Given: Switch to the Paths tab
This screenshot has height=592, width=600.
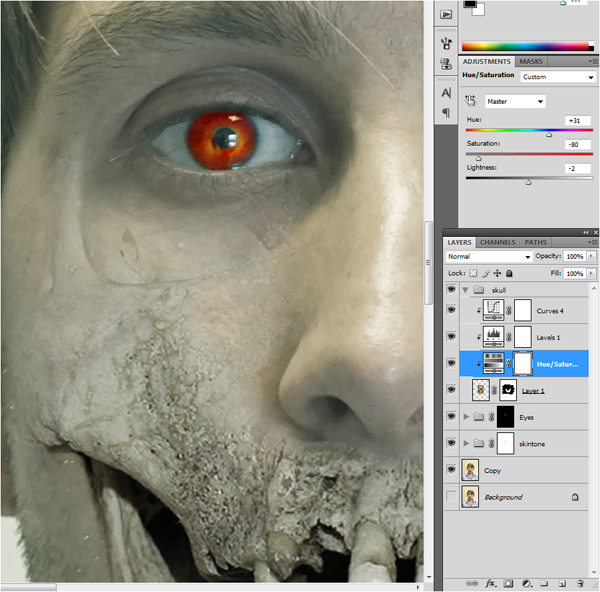Looking at the screenshot, I should click(535, 242).
